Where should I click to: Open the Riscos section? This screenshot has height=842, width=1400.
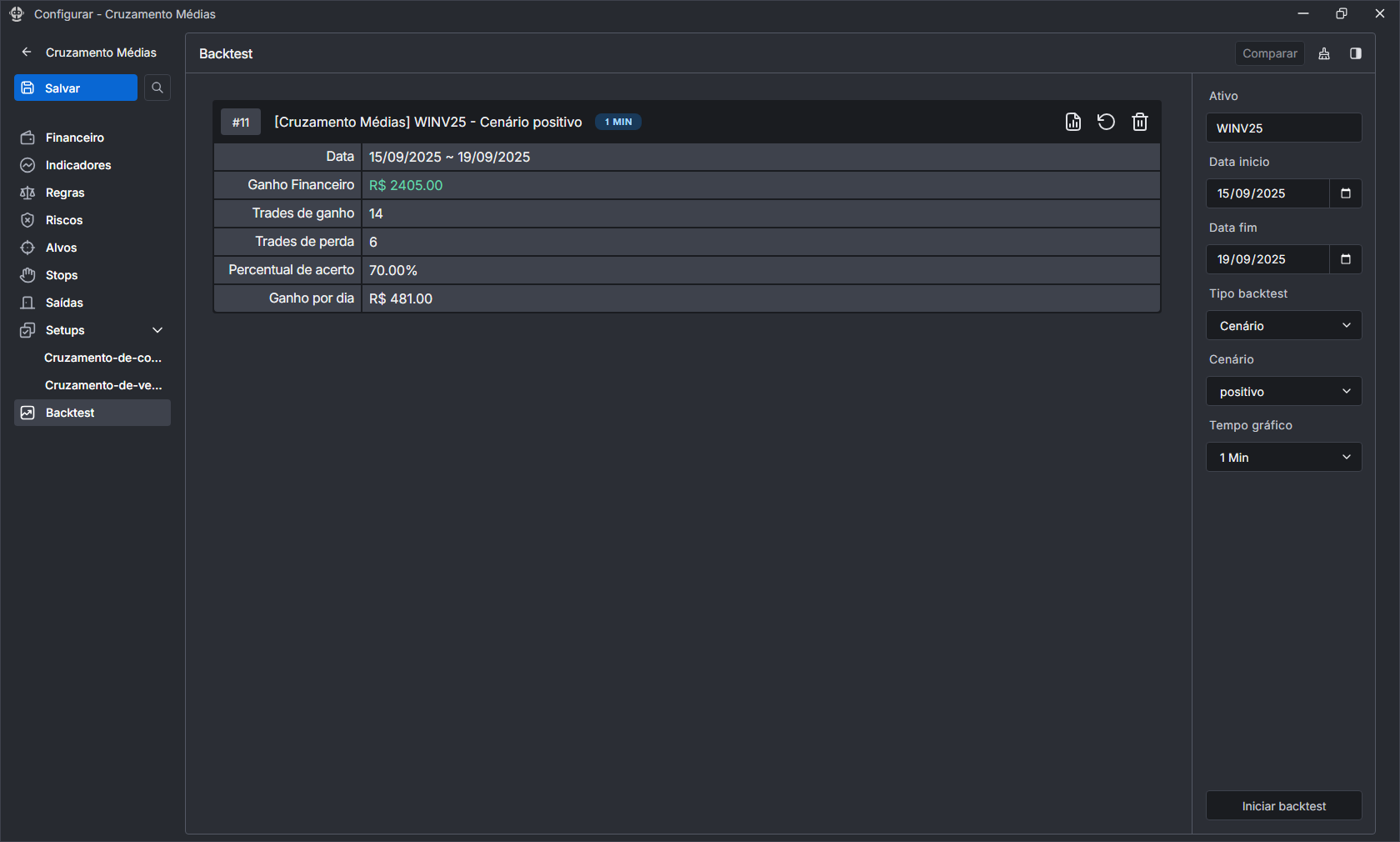64,220
